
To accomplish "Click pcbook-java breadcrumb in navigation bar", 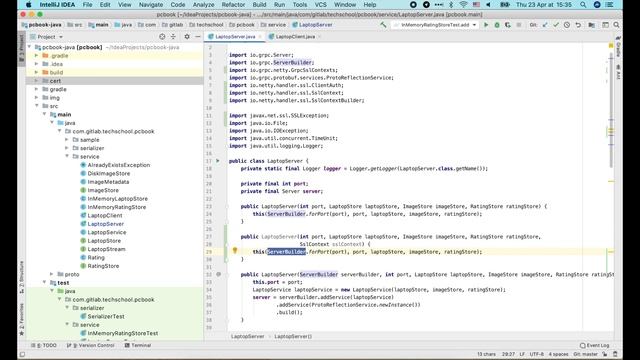I will pyautogui.click(x=41, y=25).
